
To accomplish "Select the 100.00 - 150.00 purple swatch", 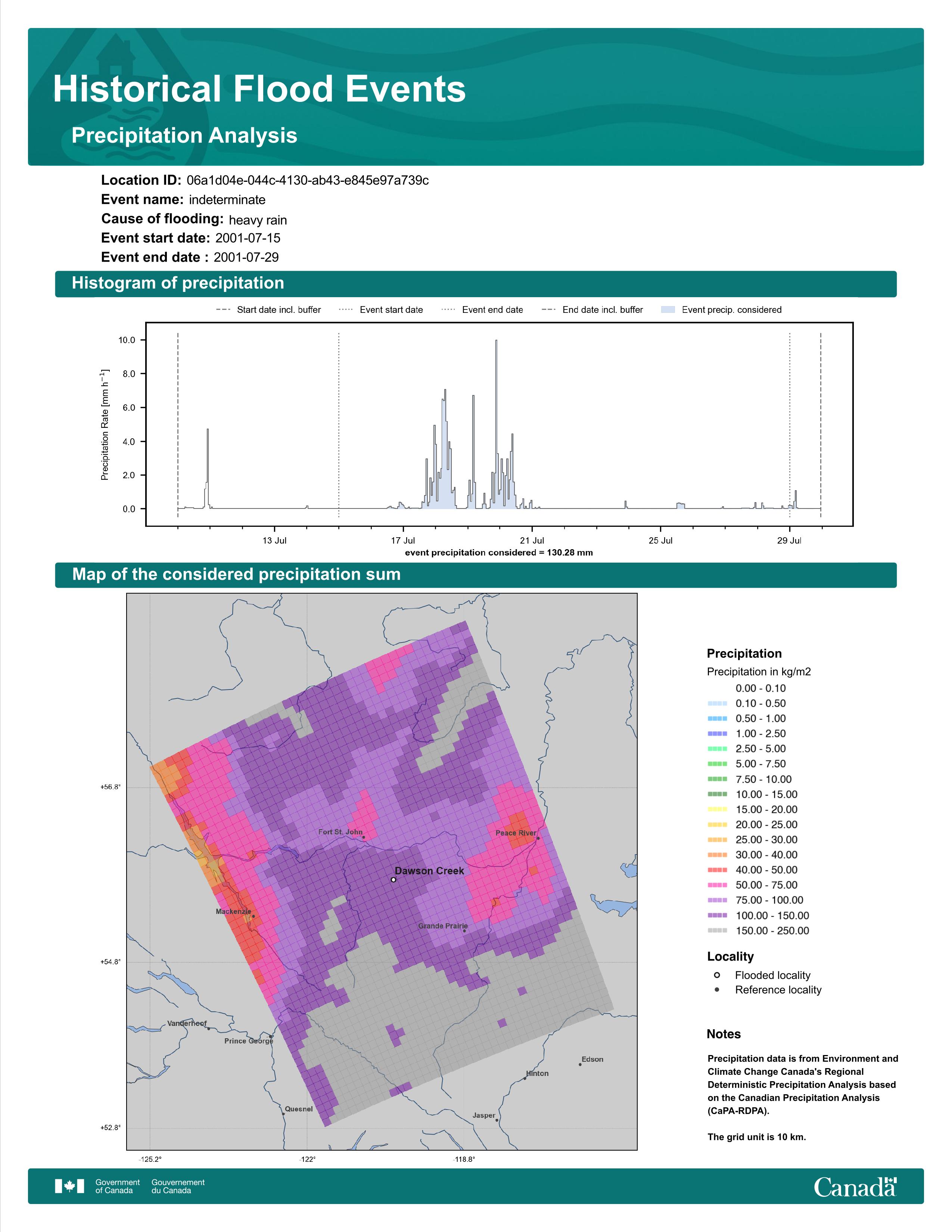I will pos(718,915).
